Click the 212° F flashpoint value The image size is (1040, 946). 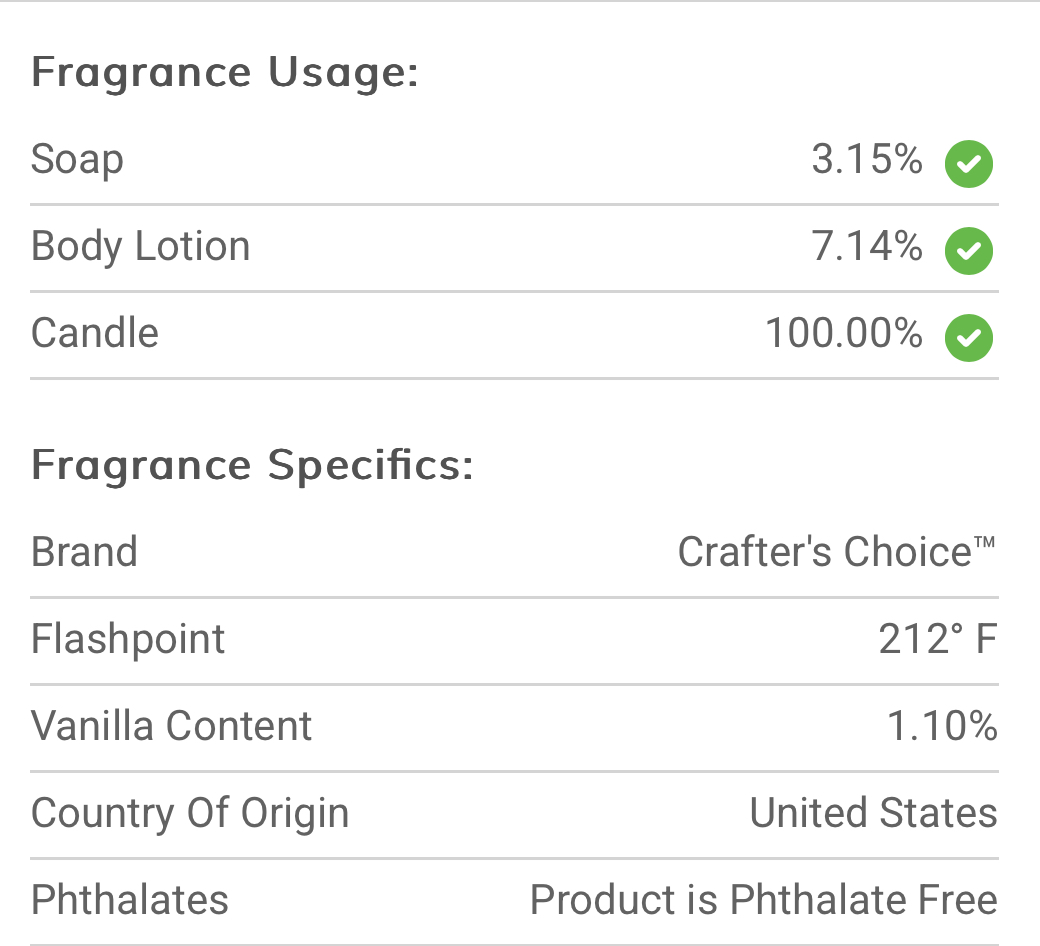coord(937,639)
